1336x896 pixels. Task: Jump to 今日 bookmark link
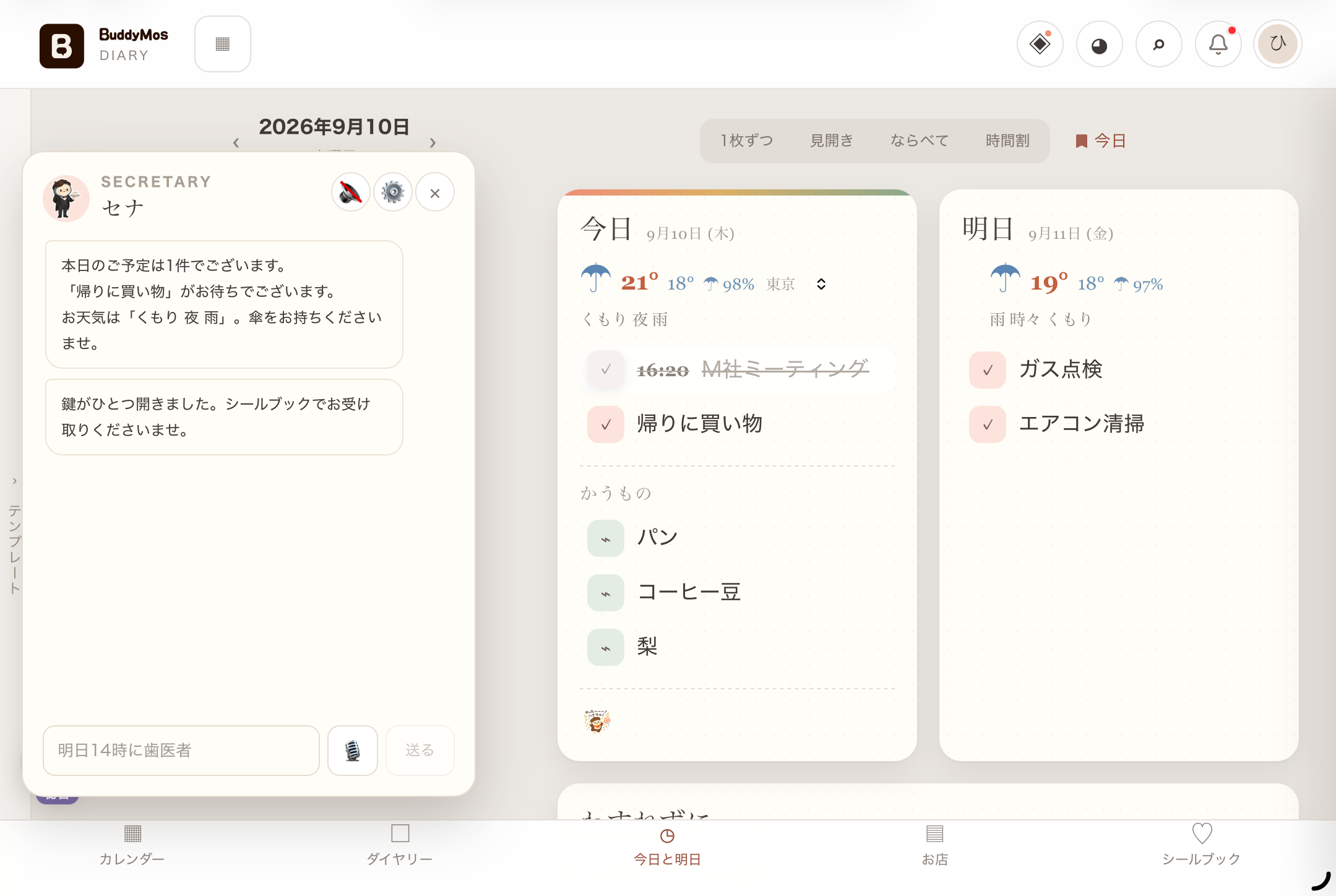[x=1100, y=141]
